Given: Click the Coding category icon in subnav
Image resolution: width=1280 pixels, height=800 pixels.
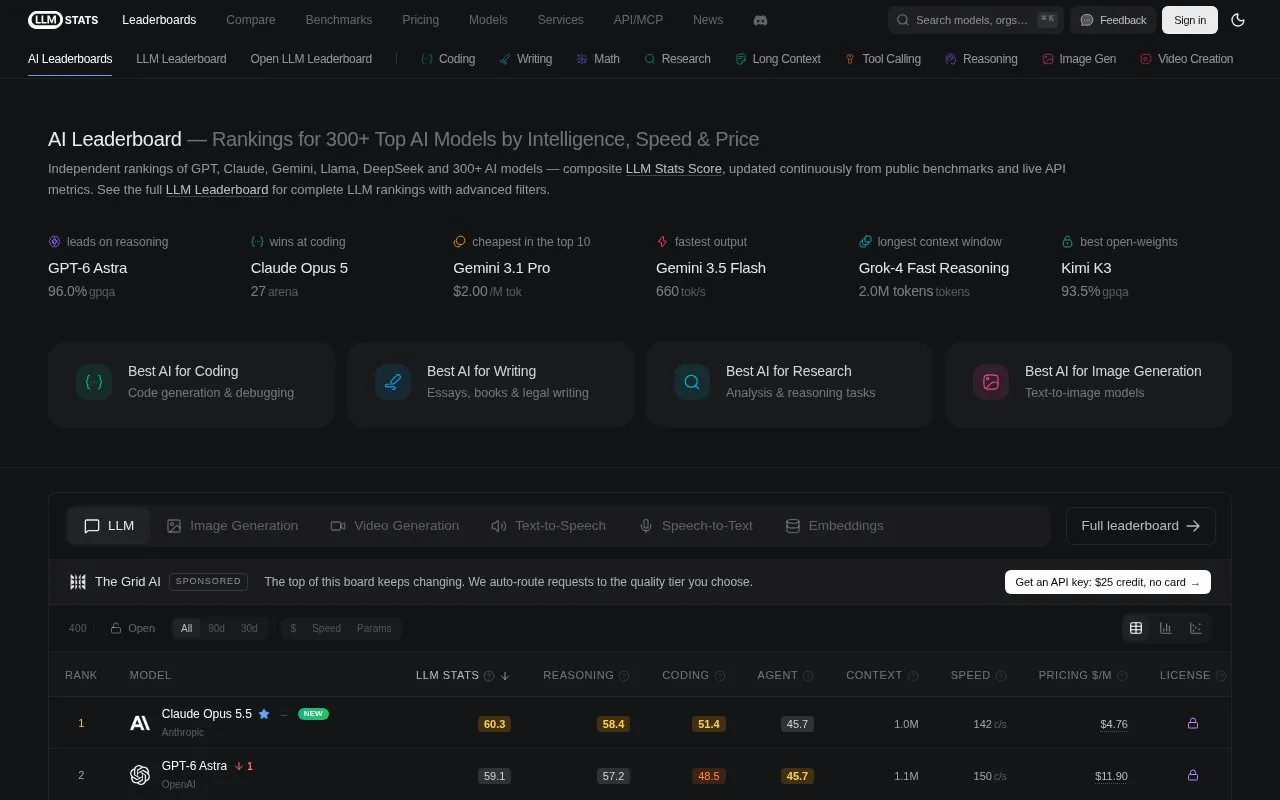Looking at the screenshot, I should click(x=427, y=59).
